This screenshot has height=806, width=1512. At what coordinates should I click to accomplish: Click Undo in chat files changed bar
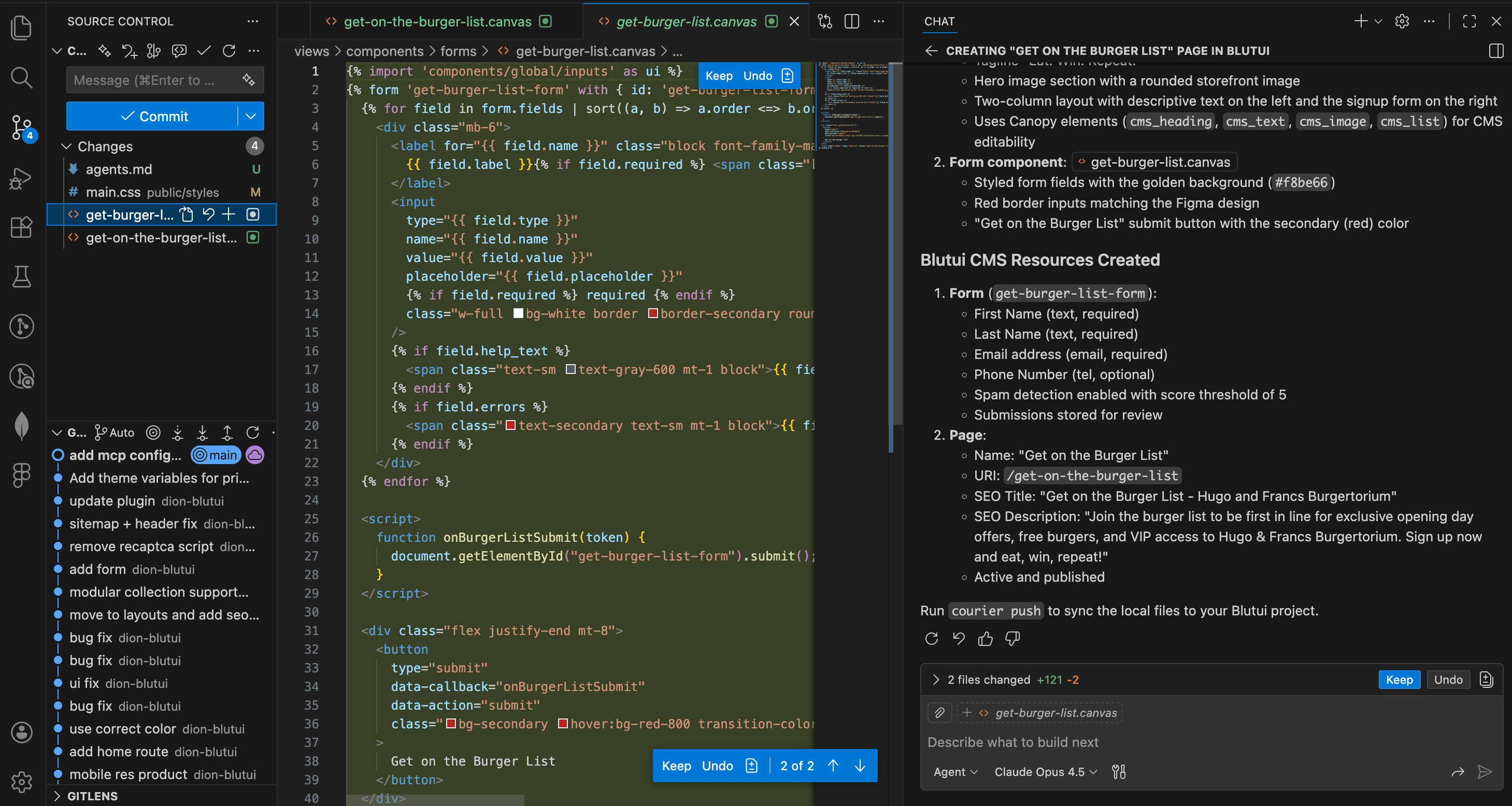[x=1448, y=679]
